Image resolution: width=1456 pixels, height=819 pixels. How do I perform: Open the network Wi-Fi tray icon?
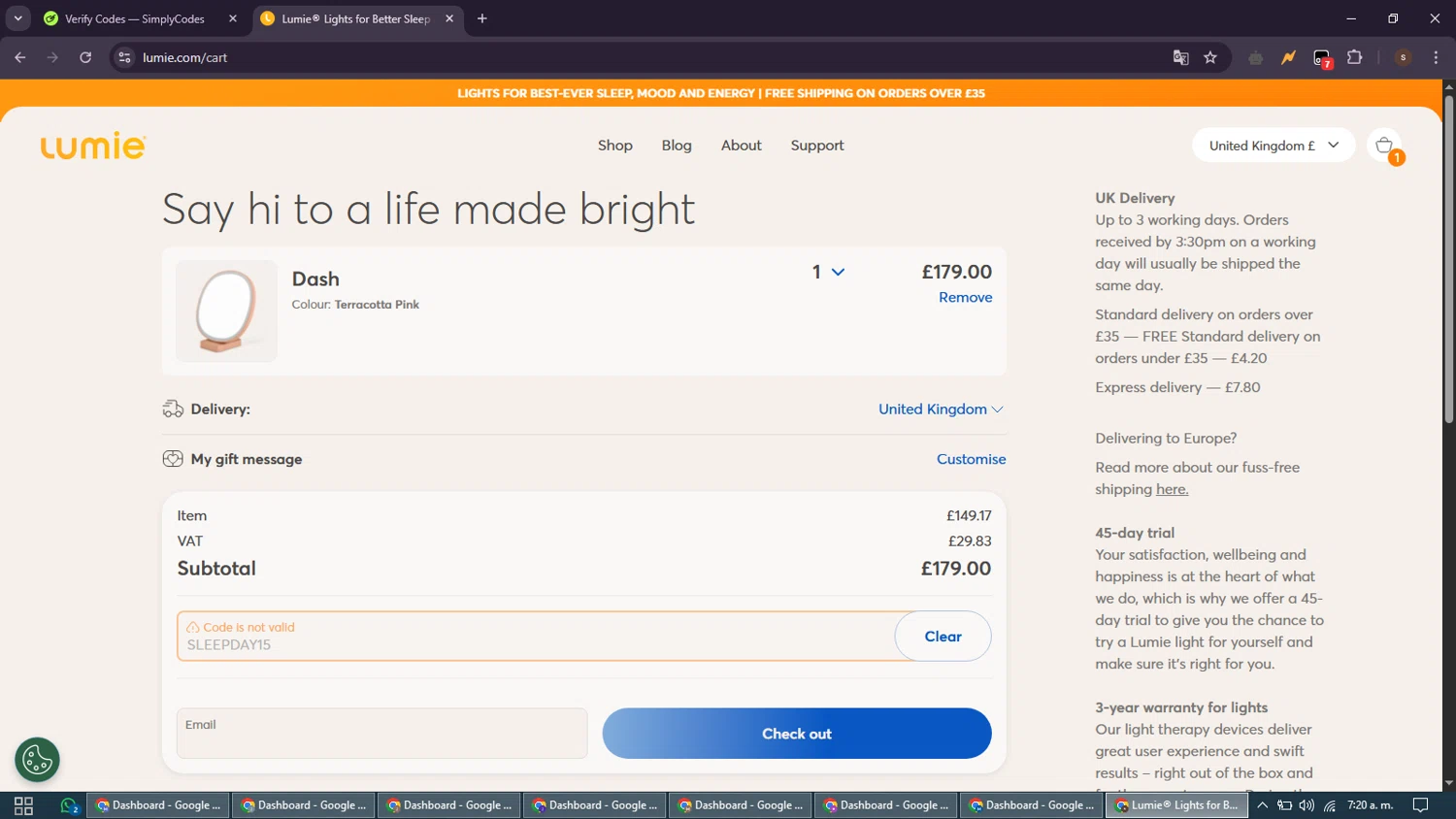[1330, 805]
